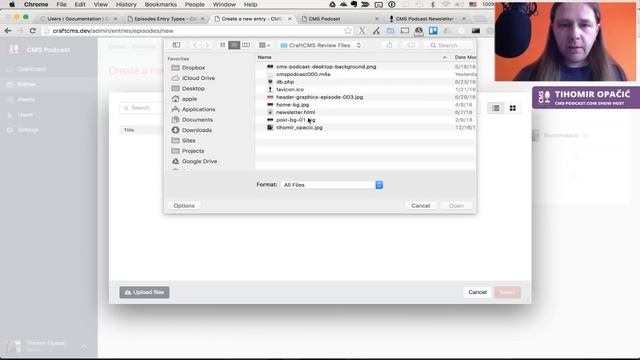Open the History menu
This screenshot has width=640, height=360.
126,4
